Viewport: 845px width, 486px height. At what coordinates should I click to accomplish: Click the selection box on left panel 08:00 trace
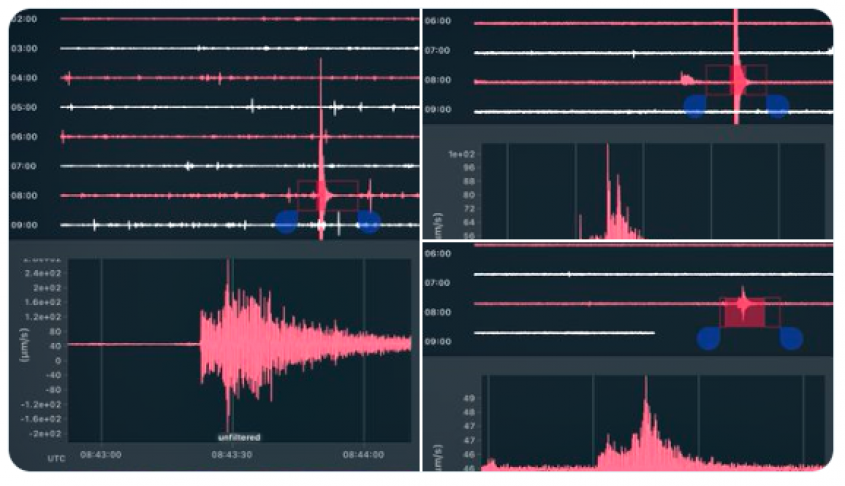coord(327,195)
